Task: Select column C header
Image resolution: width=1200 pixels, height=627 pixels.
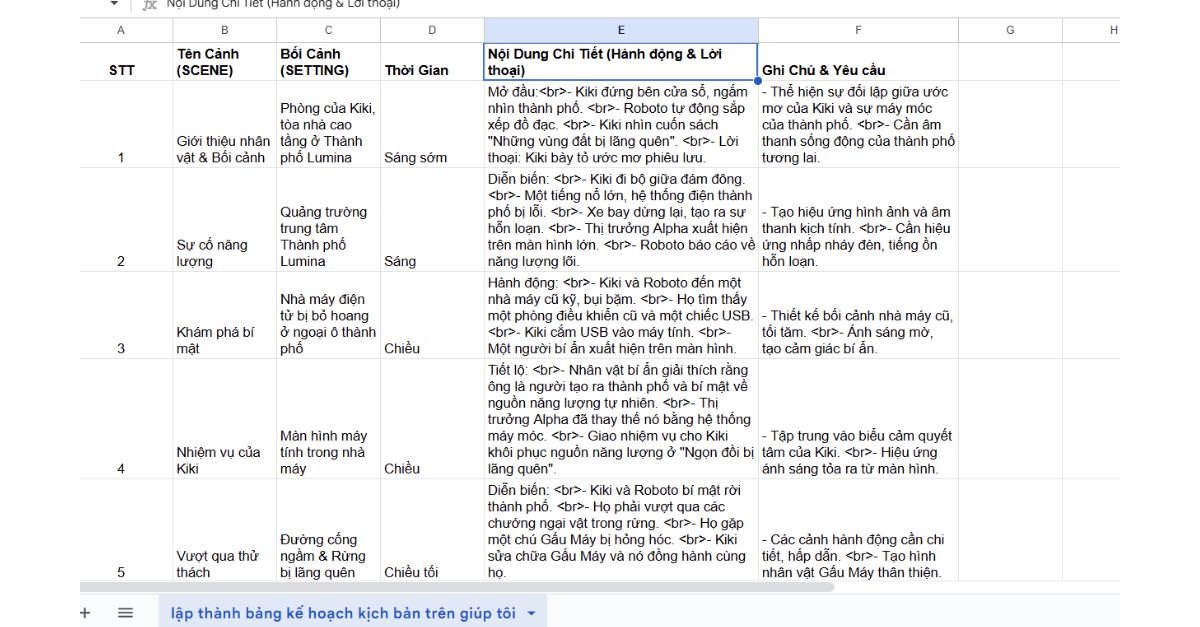Action: tap(328, 30)
